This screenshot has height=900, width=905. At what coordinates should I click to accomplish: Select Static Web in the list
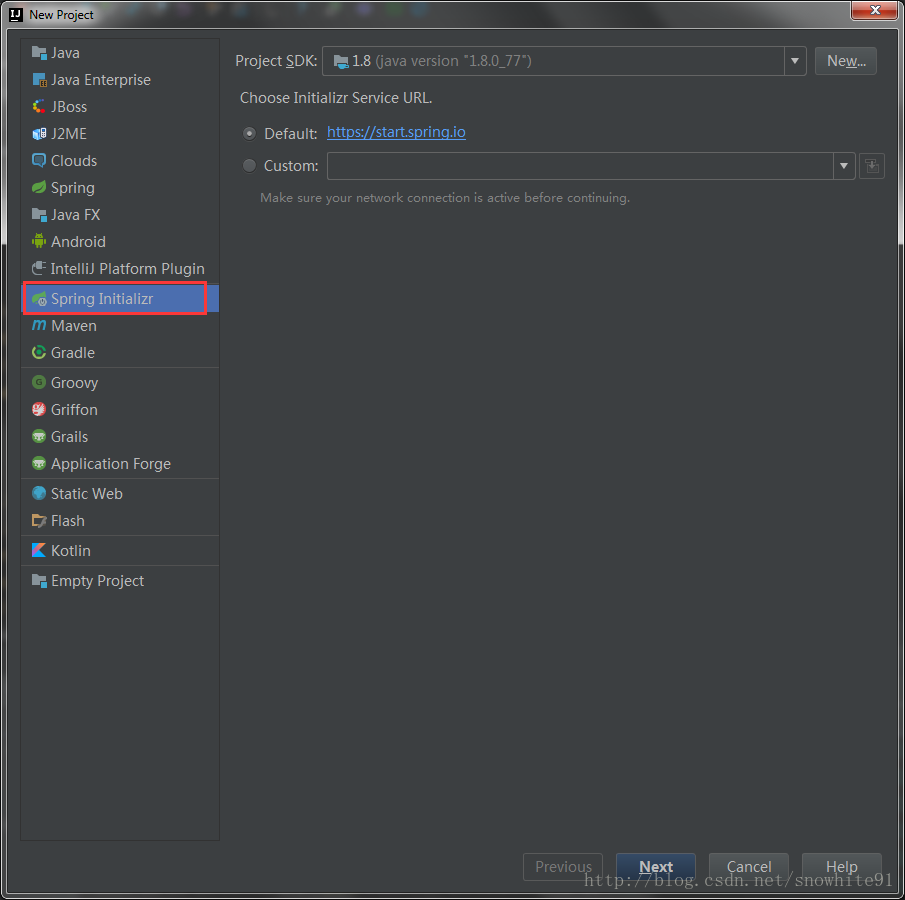point(120,494)
